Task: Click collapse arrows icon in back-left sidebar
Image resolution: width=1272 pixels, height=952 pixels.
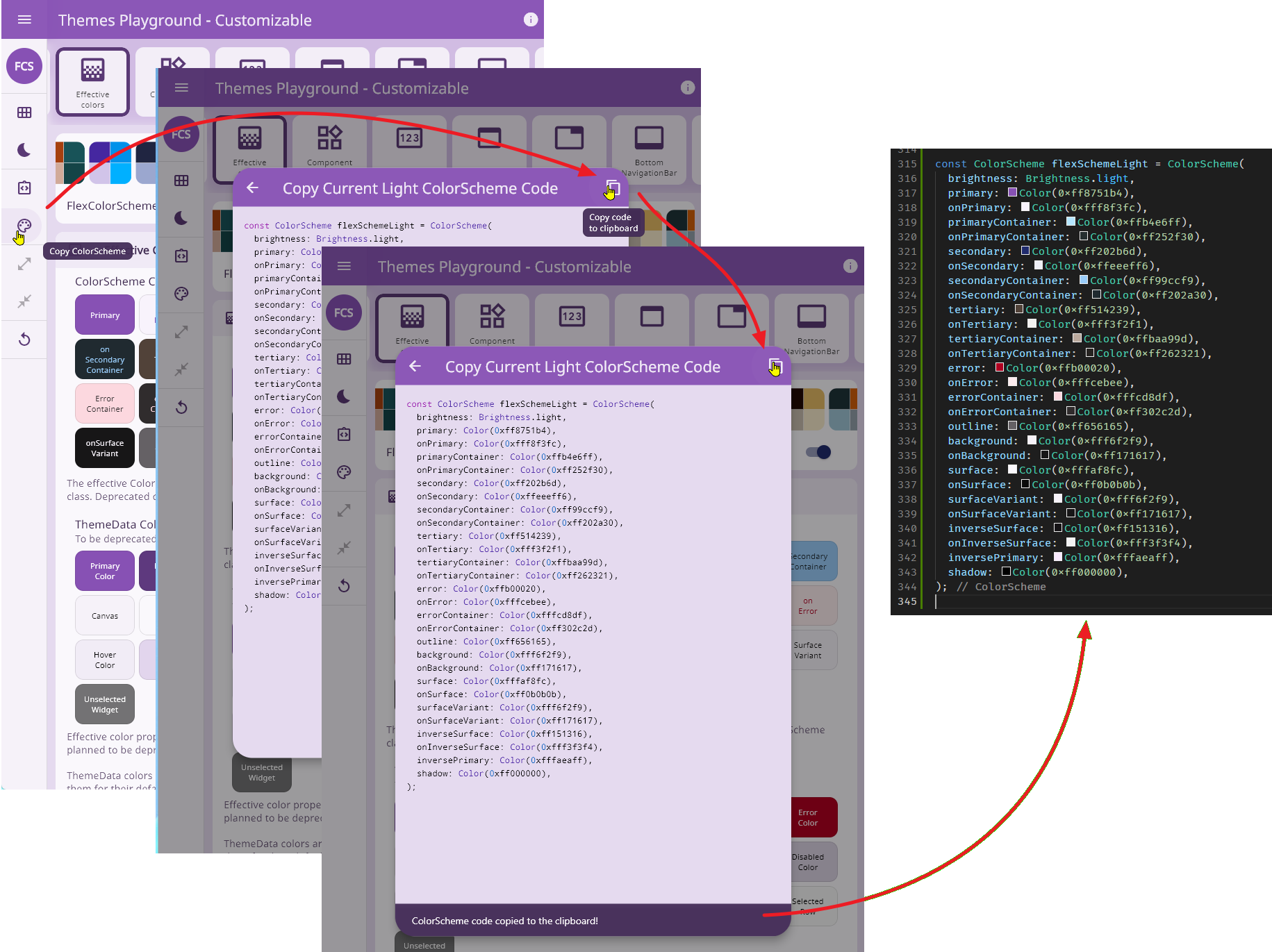Action: (x=24, y=301)
